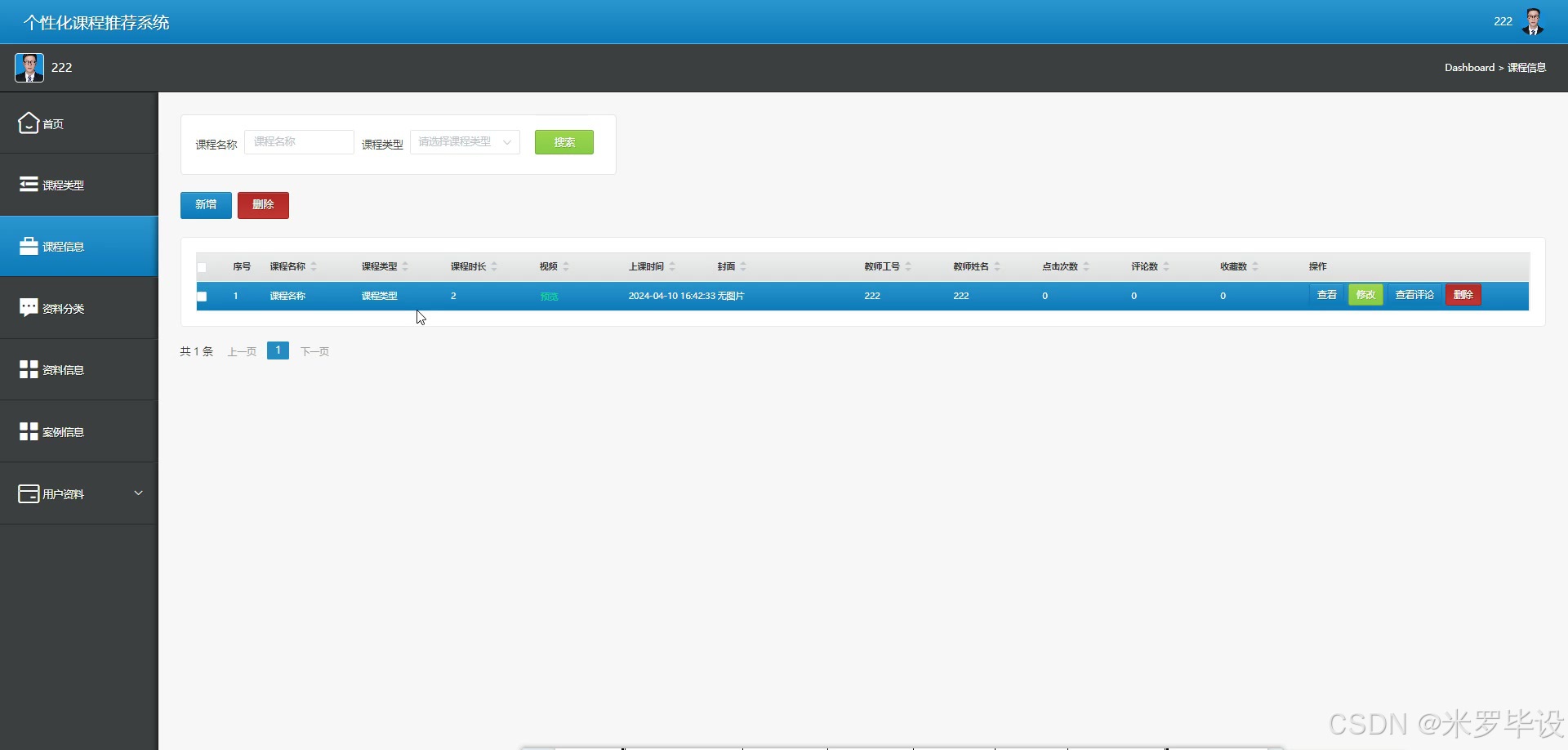Open 资料信息 menu item
Screen dimensions: 1568x750
[x=78, y=369]
